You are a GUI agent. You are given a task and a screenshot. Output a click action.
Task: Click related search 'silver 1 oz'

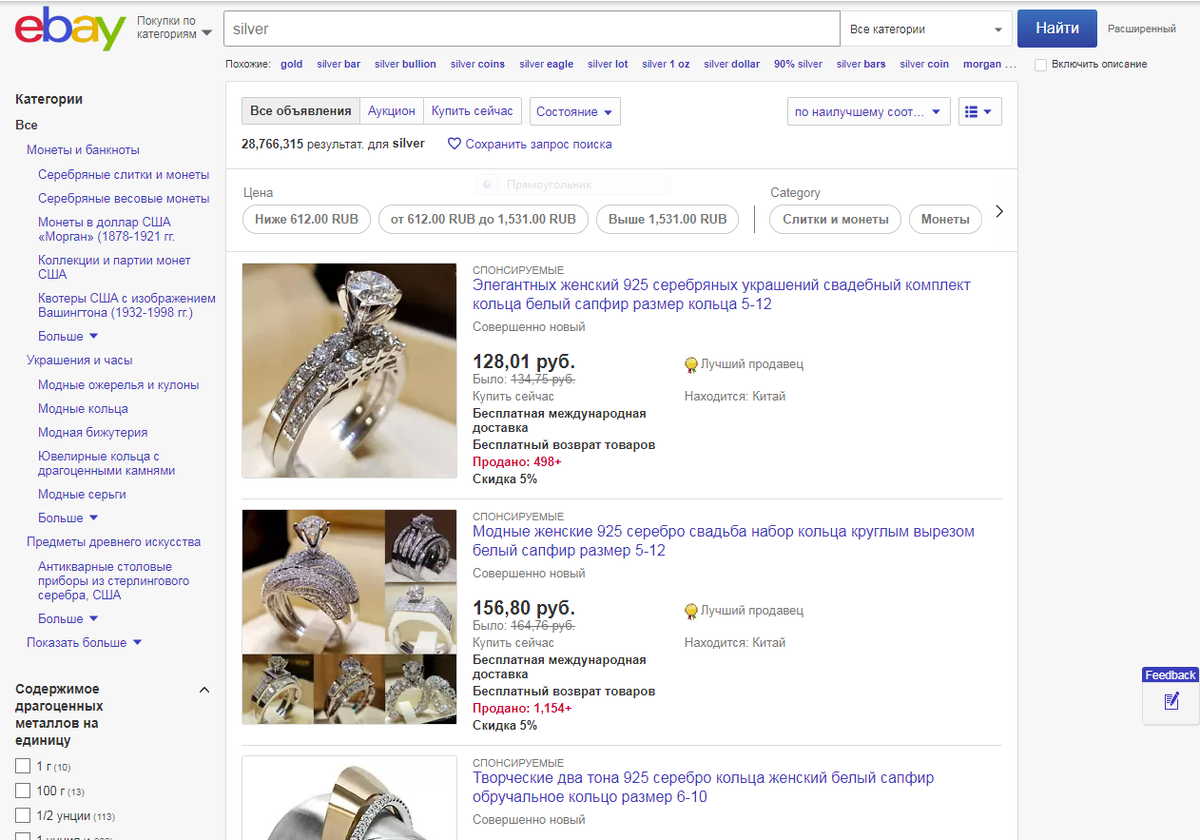tap(666, 64)
